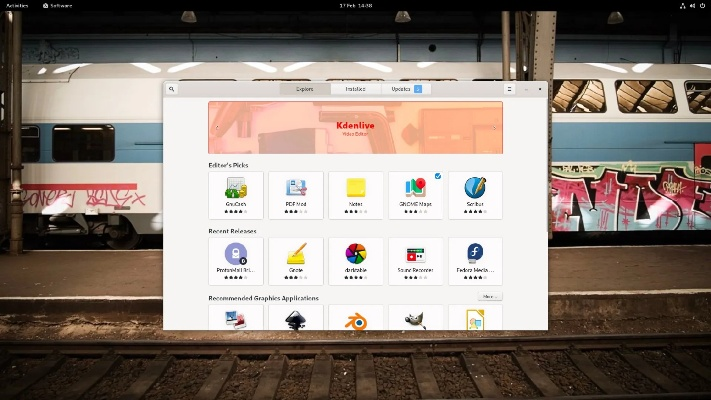Image resolution: width=711 pixels, height=400 pixels.
Task: Open the Notes app page
Action: 356,195
